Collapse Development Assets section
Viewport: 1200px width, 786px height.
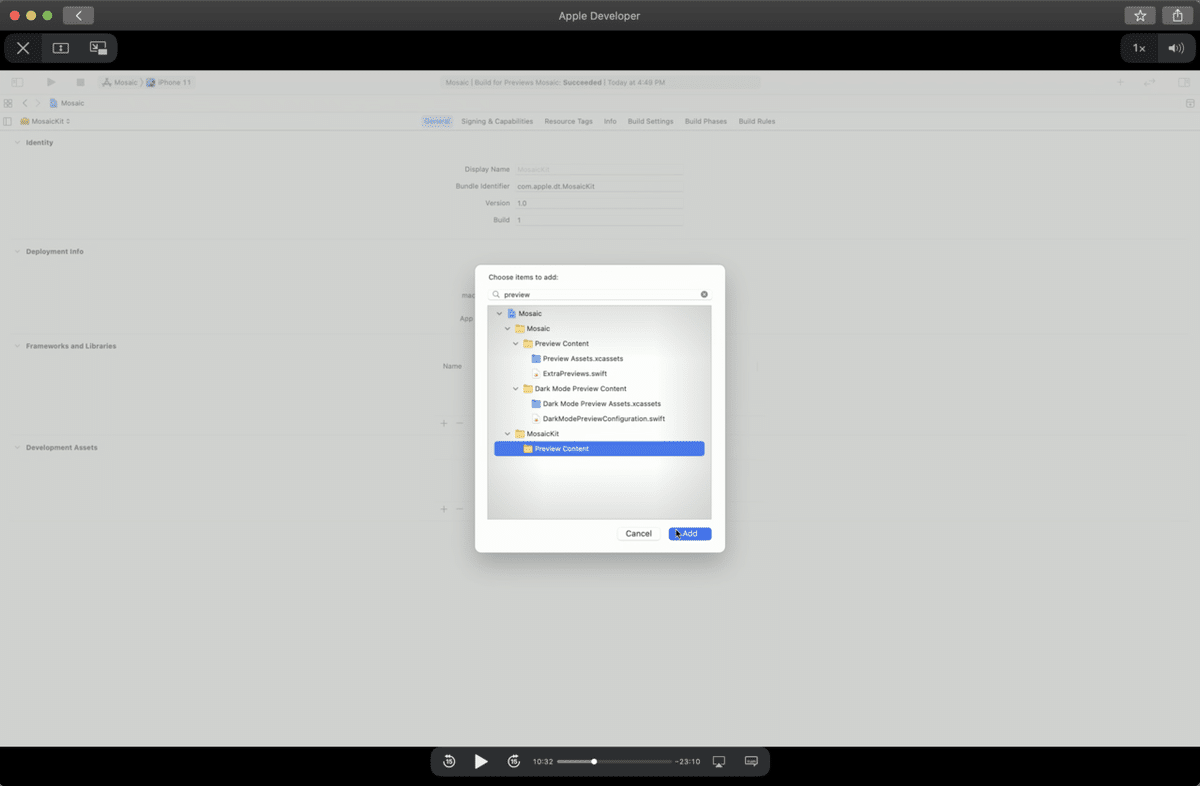pyautogui.click(x=17, y=448)
